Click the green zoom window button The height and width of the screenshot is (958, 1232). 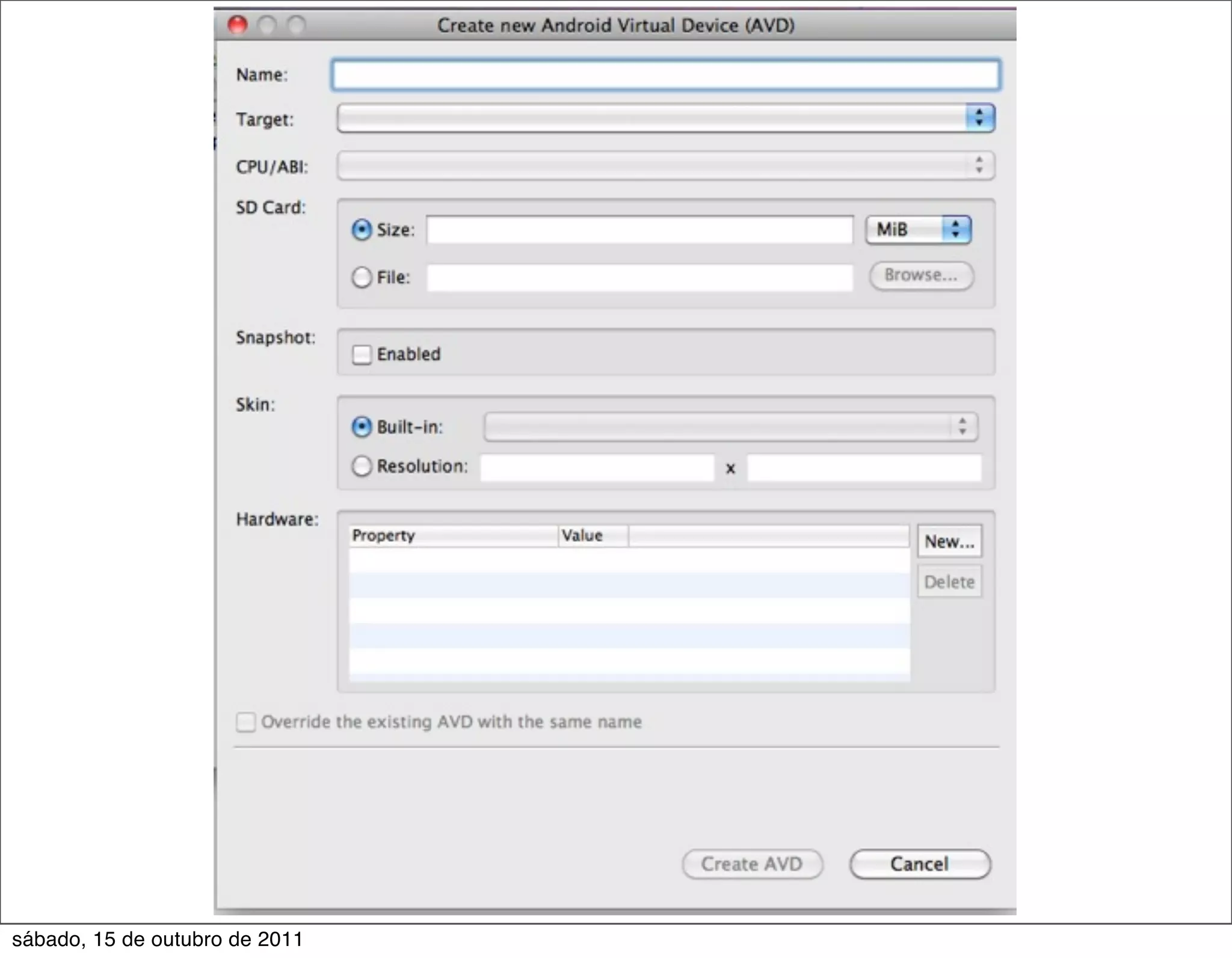click(296, 25)
